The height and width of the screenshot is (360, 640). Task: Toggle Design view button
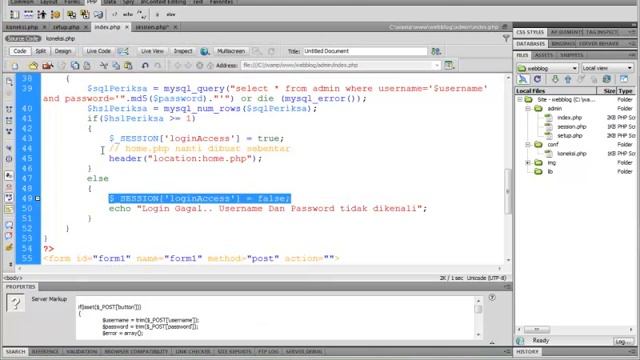click(x=63, y=51)
